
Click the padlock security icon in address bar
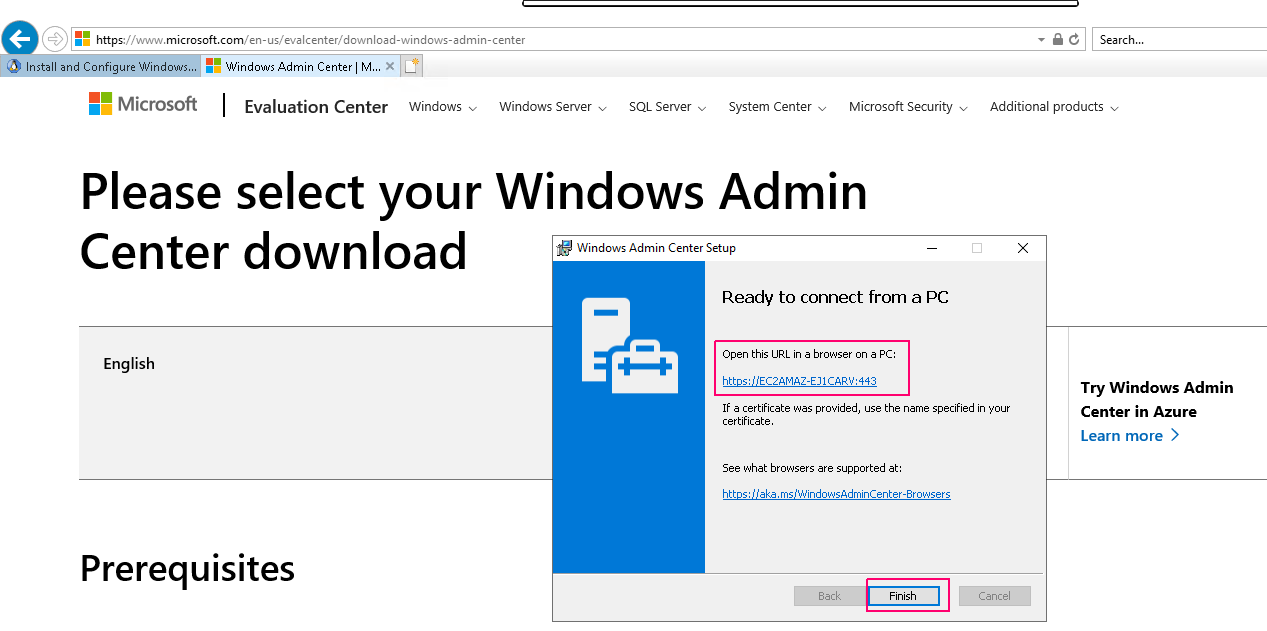[x=1057, y=40]
